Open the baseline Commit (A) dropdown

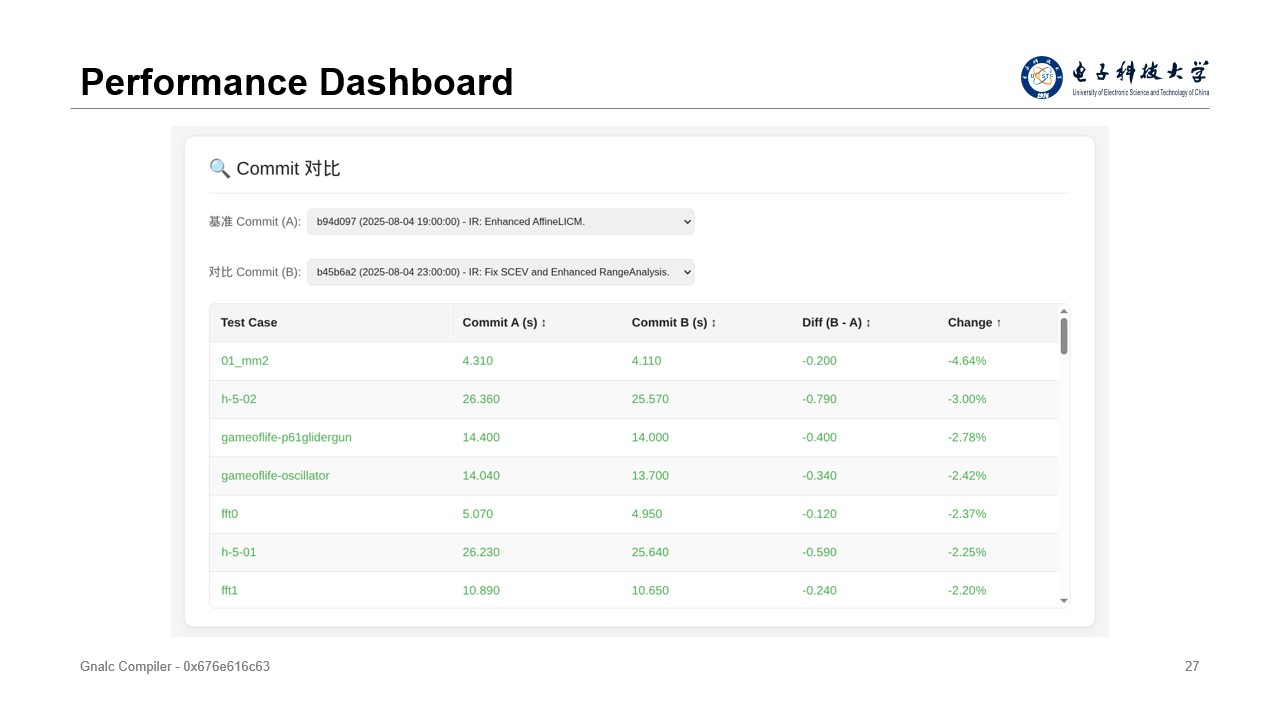500,222
